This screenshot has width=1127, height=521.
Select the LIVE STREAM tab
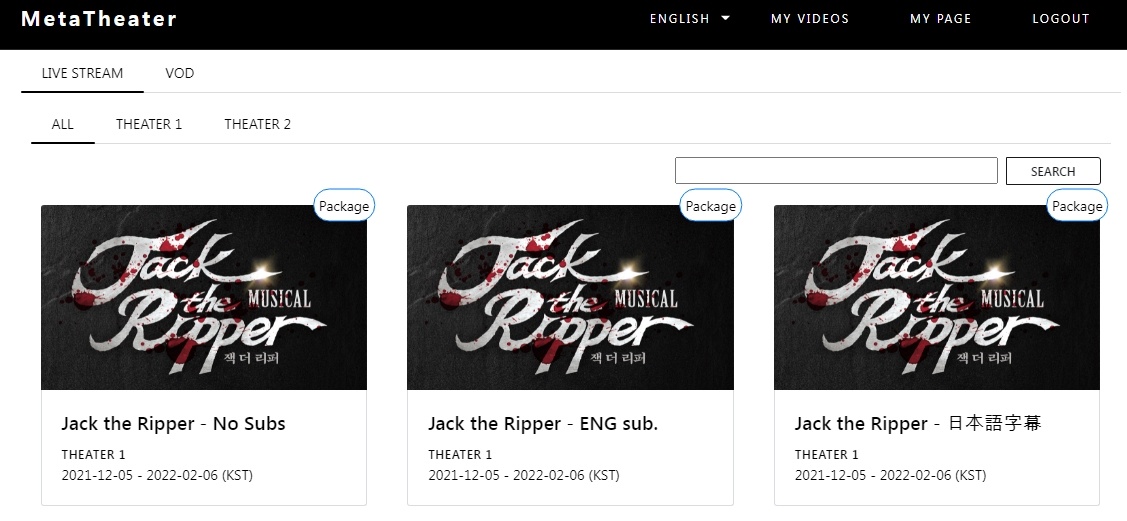tap(82, 73)
